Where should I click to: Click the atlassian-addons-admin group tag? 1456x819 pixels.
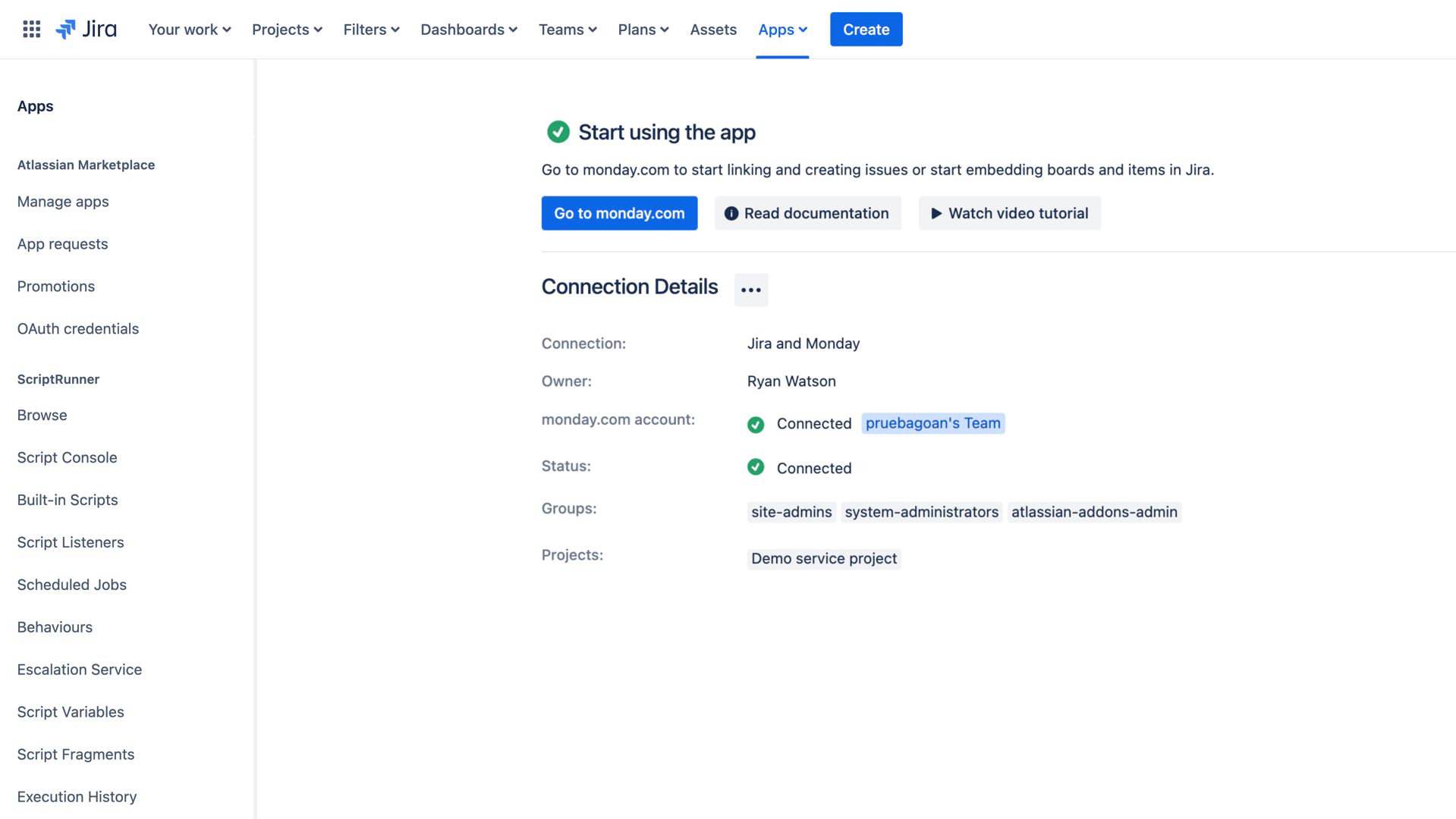pos(1094,513)
